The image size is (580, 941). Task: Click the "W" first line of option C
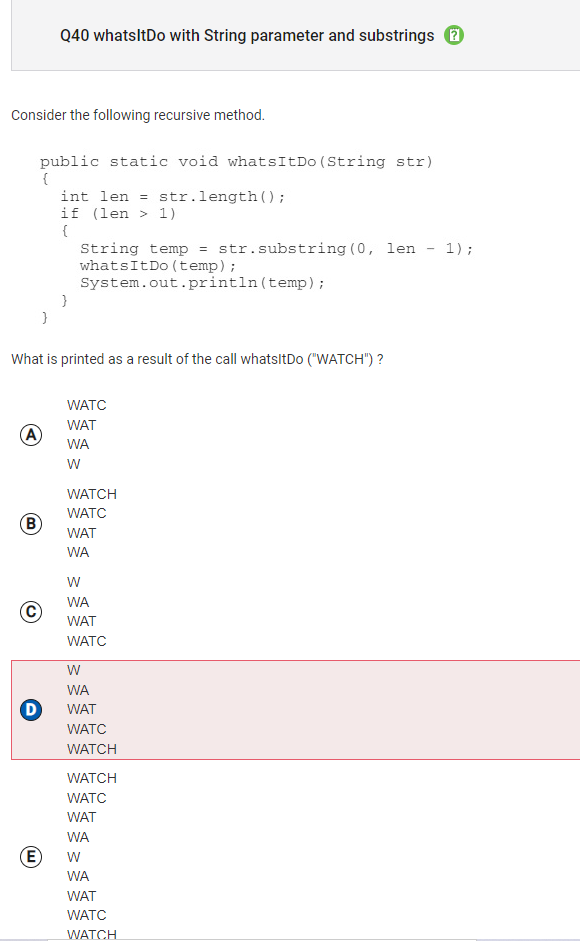pos(73,582)
